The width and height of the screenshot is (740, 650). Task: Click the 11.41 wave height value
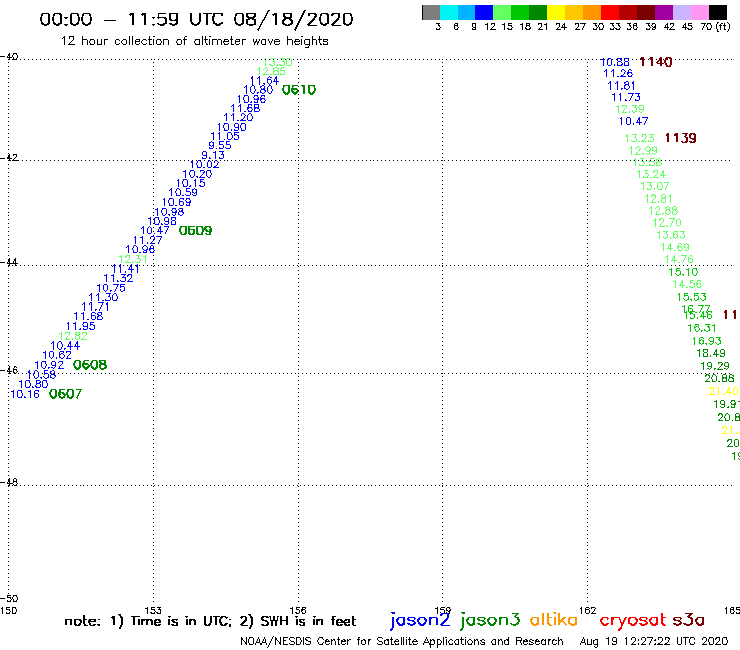pos(126,269)
